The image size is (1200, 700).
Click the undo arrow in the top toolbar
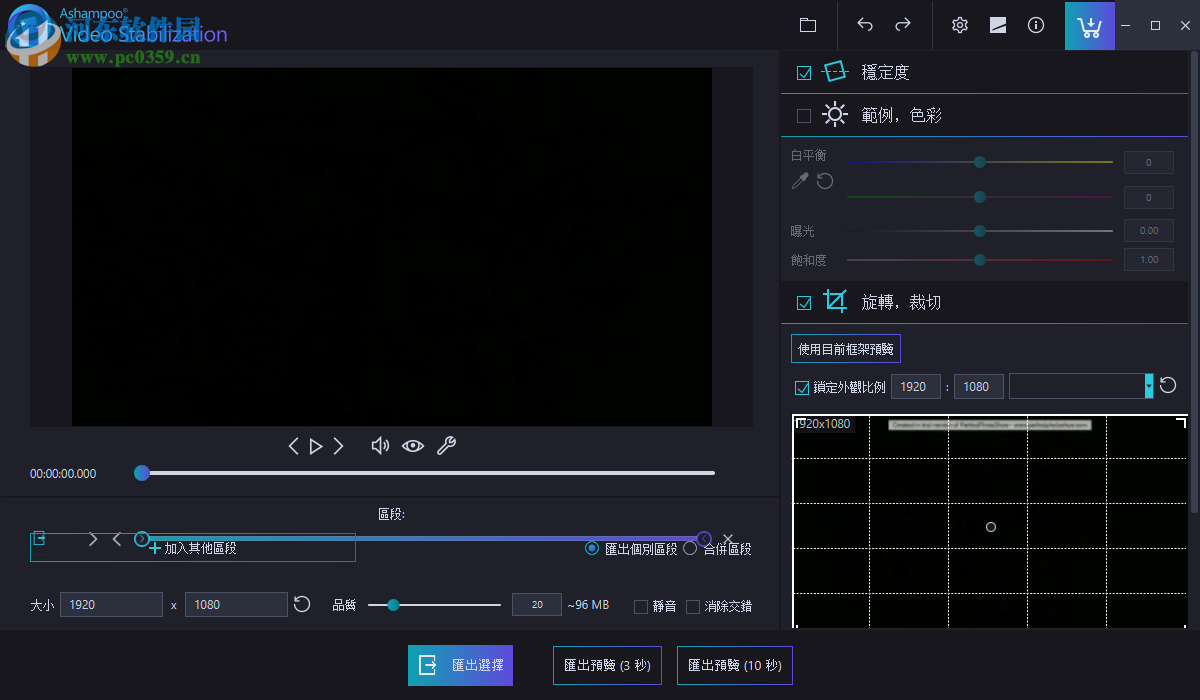(864, 25)
